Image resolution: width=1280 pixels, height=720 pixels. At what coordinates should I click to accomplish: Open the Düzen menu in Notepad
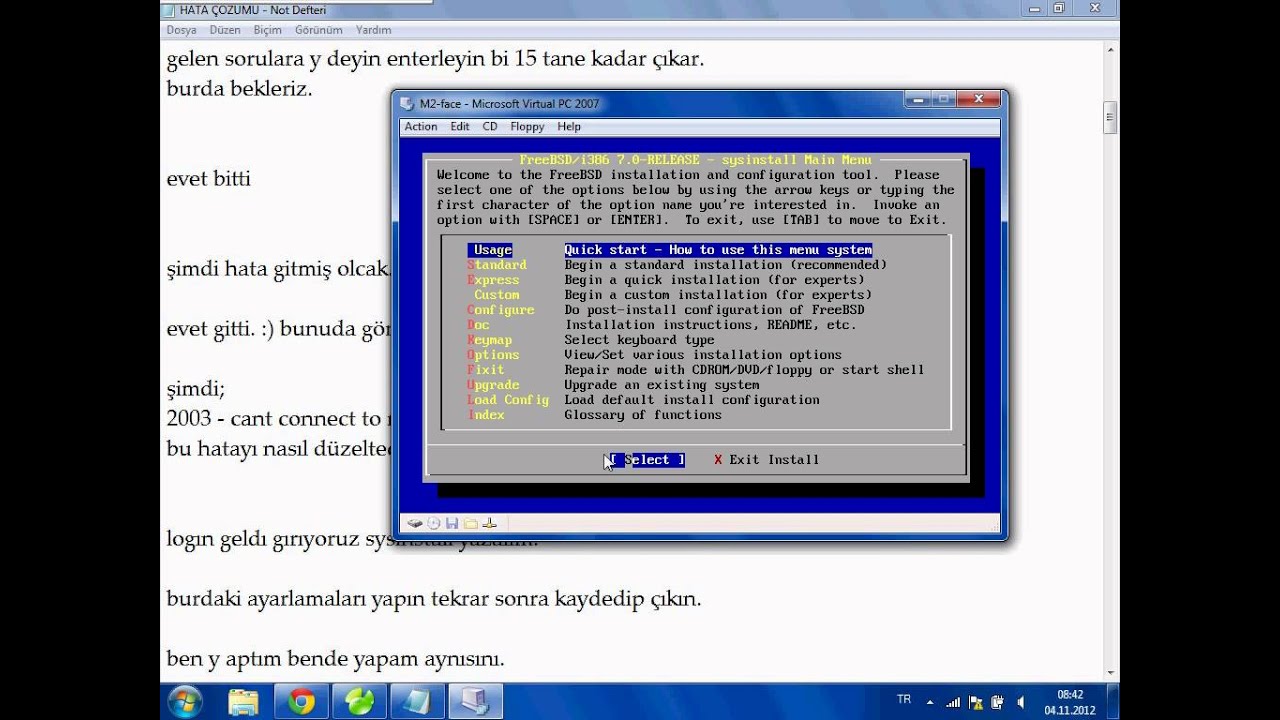(225, 30)
